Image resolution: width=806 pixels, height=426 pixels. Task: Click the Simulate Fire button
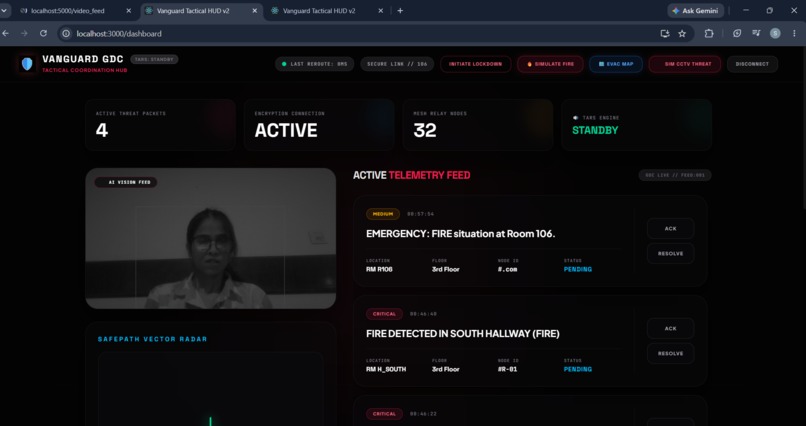pyautogui.click(x=550, y=64)
